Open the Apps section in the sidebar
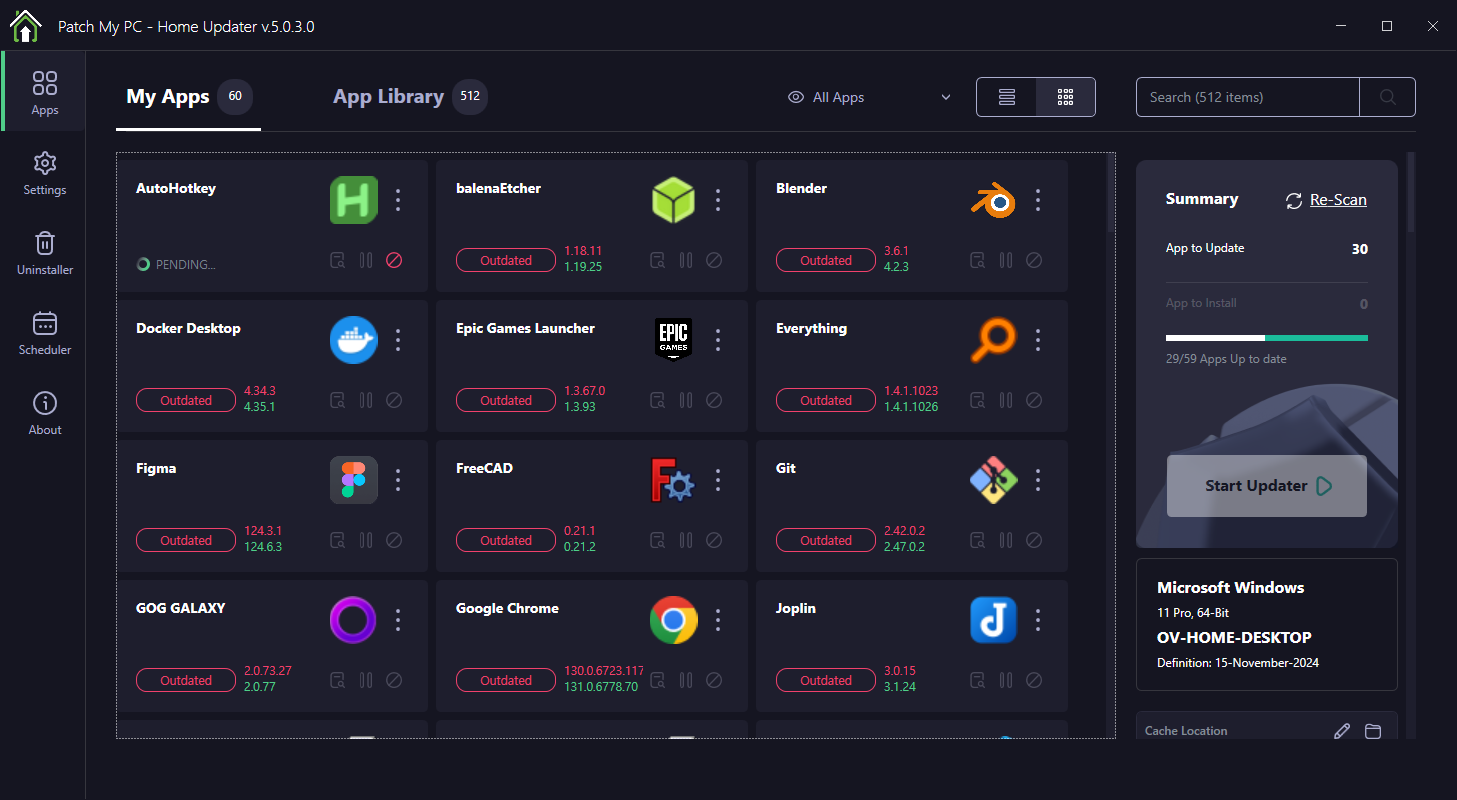The height and width of the screenshot is (800, 1457). tap(45, 93)
